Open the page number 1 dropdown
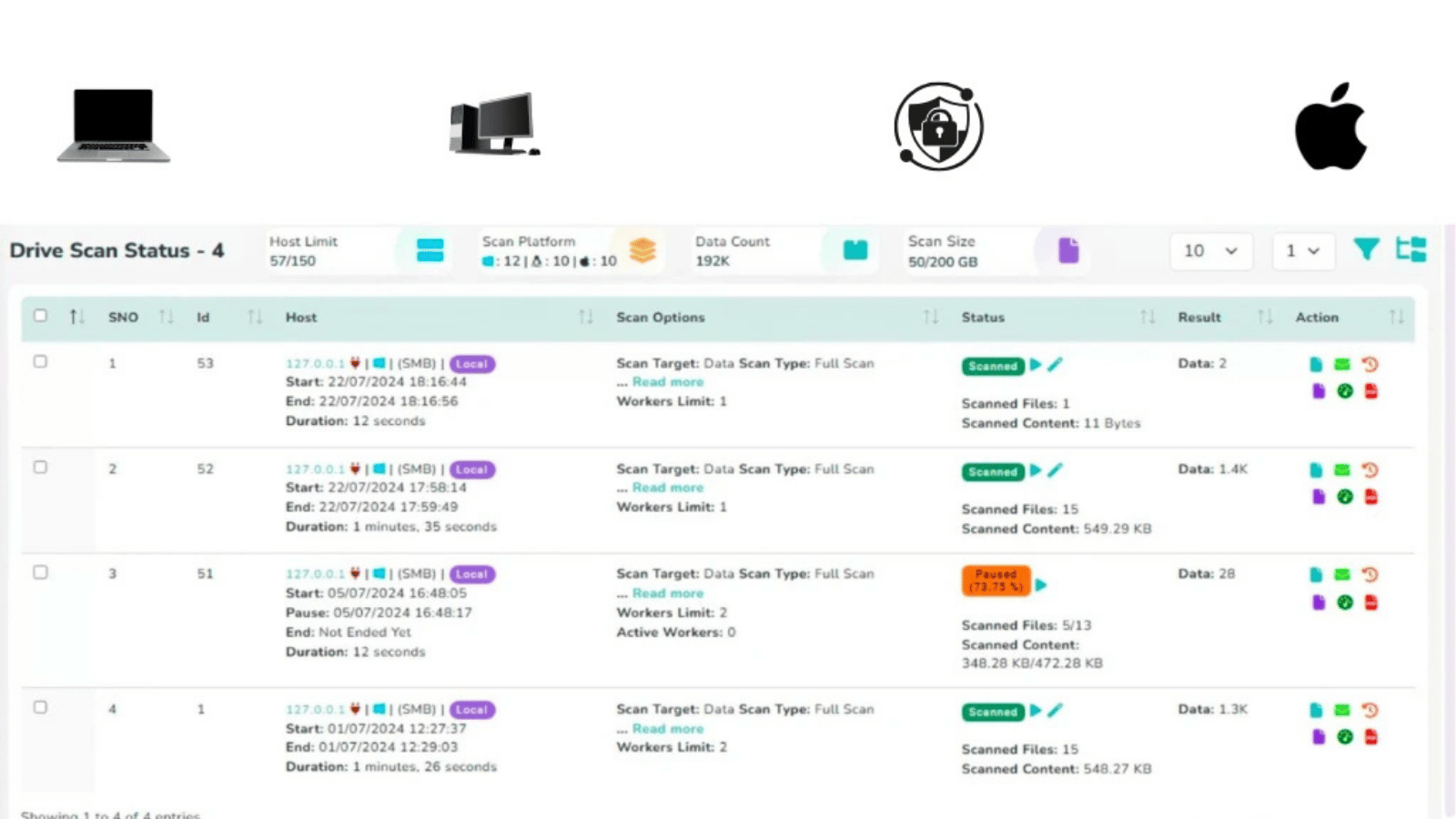Image resolution: width=1456 pixels, height=819 pixels. click(1303, 250)
